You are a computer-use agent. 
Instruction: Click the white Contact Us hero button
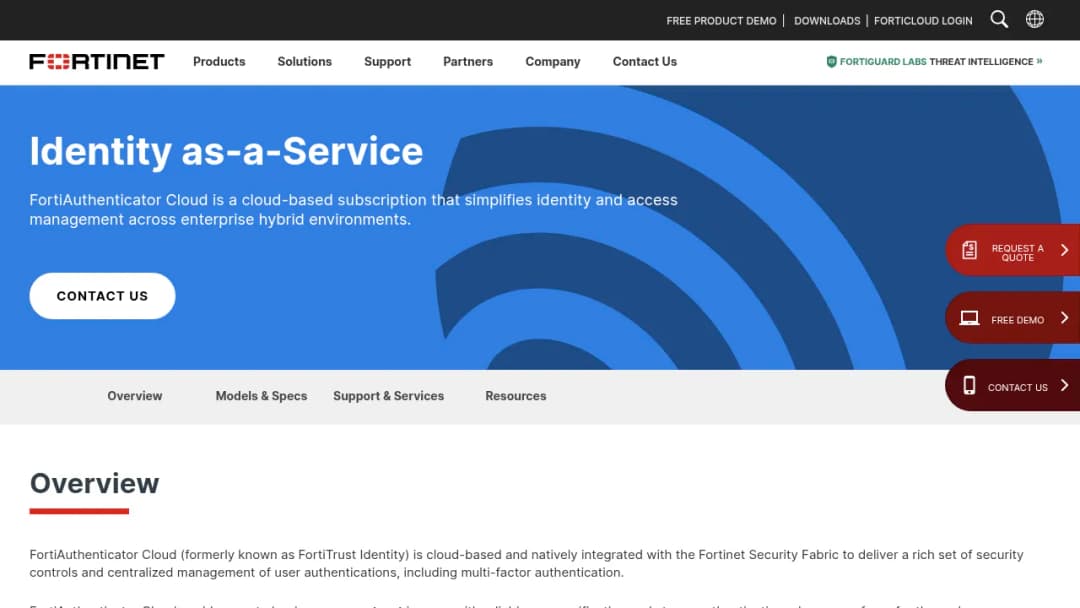[x=102, y=296]
